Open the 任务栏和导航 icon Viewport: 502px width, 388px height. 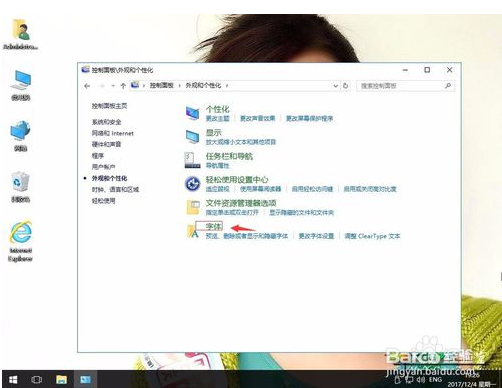tap(192, 160)
